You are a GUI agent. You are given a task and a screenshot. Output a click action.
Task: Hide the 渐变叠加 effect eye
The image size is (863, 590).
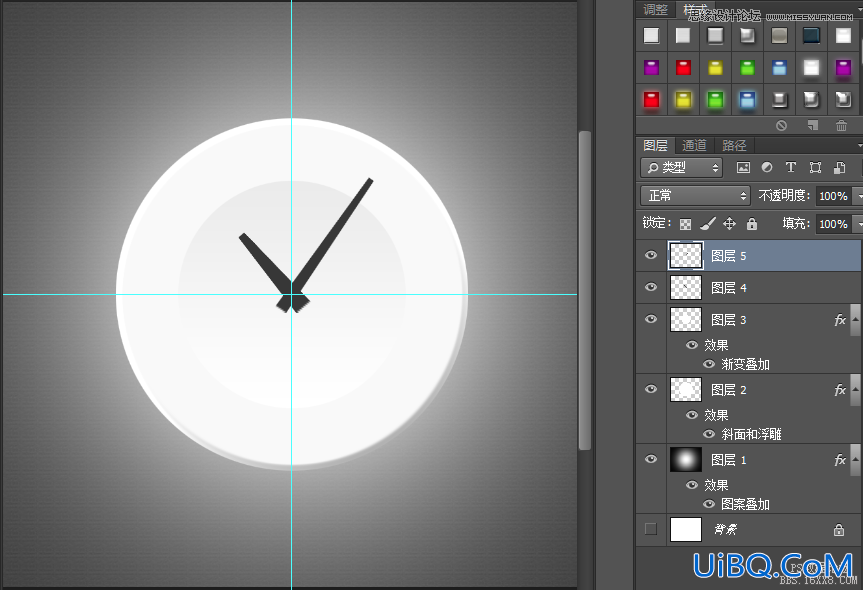click(709, 364)
